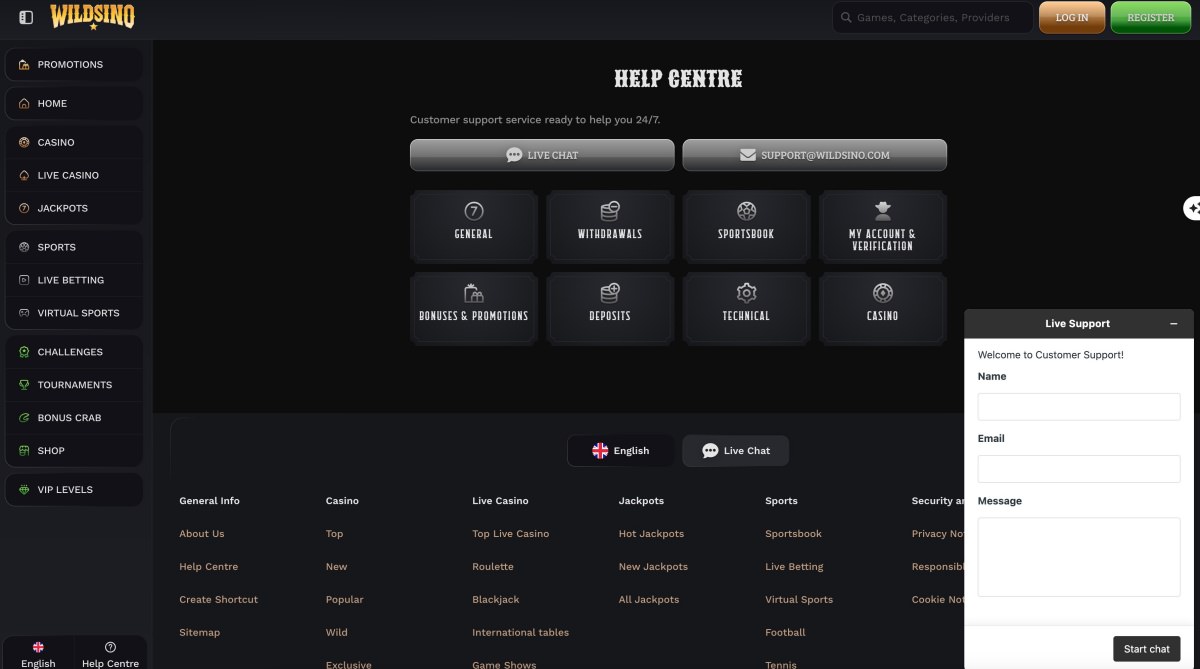The width and height of the screenshot is (1200, 669).
Task: Click the Name field in Live Support
Action: tap(1079, 407)
